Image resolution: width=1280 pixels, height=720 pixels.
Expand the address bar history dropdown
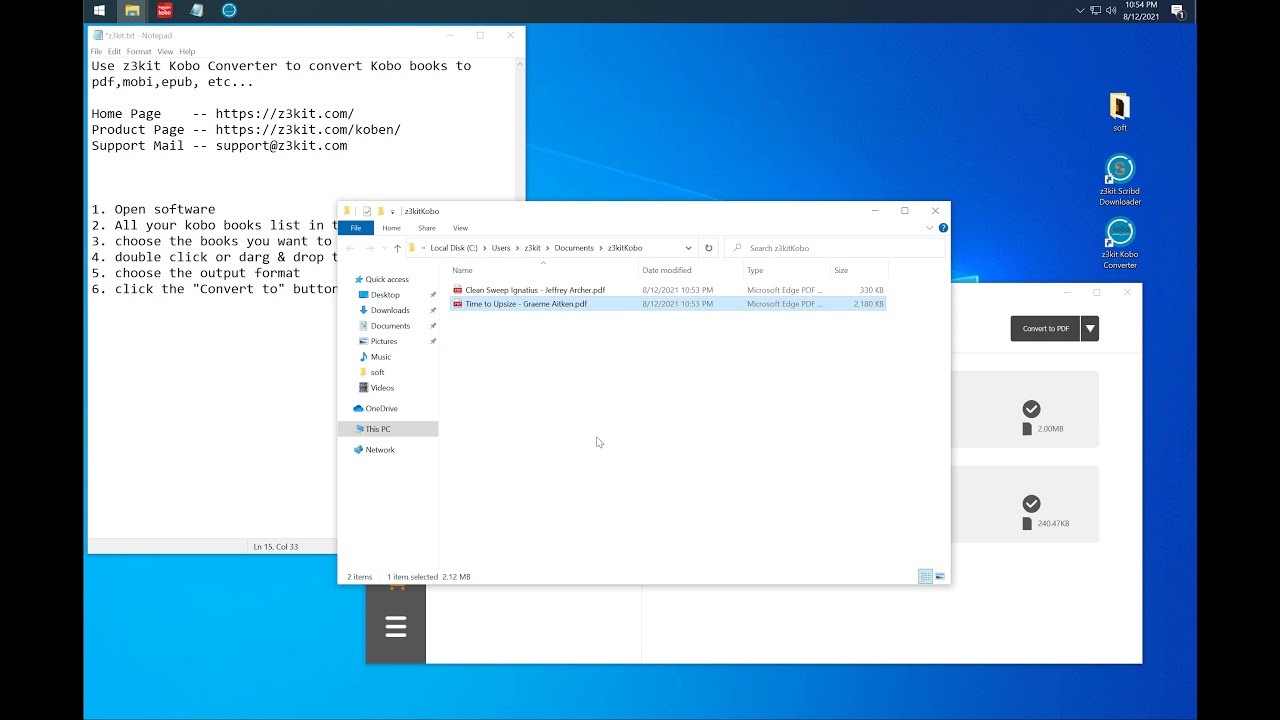coord(688,248)
